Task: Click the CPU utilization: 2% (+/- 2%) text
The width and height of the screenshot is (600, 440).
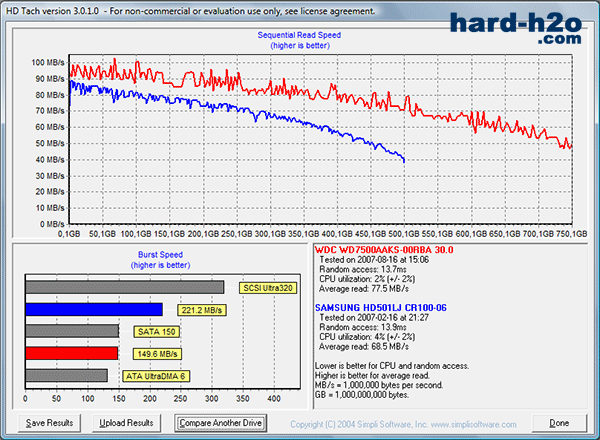Action: (367, 279)
